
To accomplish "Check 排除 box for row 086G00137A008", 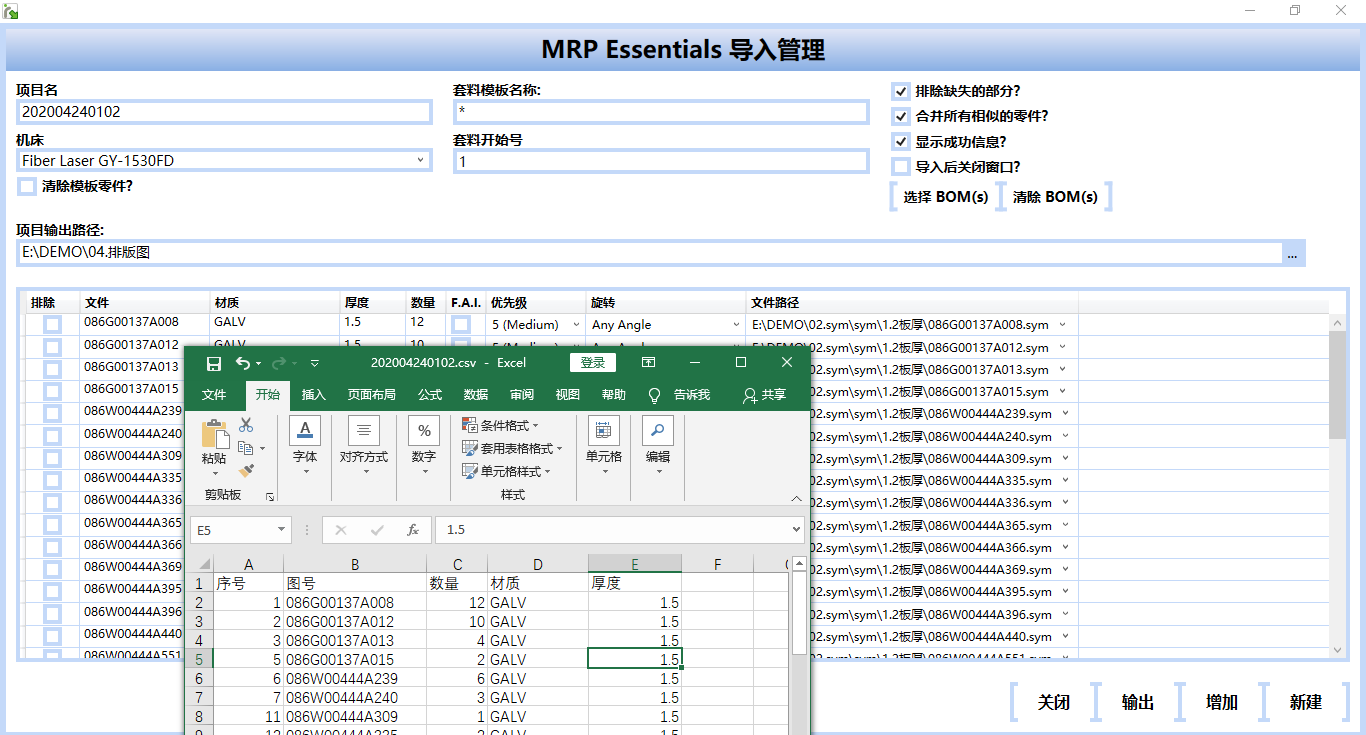I will pyautogui.click(x=52, y=324).
